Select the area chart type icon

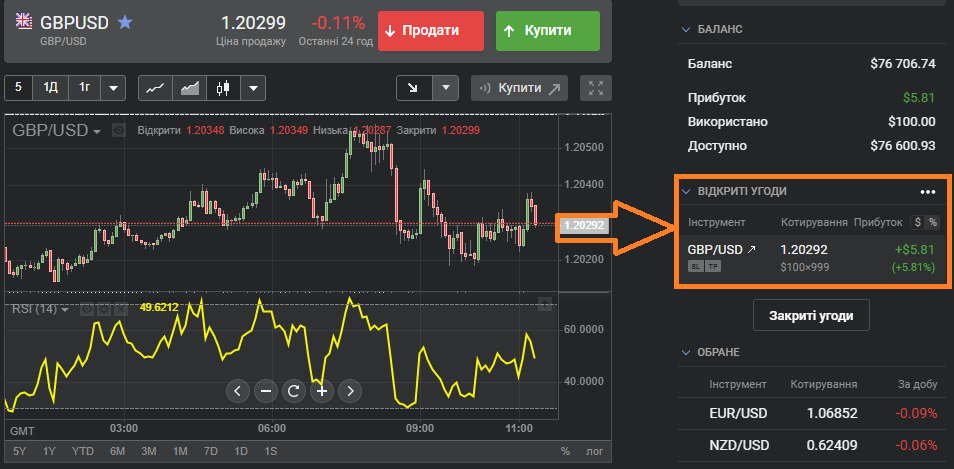point(189,88)
